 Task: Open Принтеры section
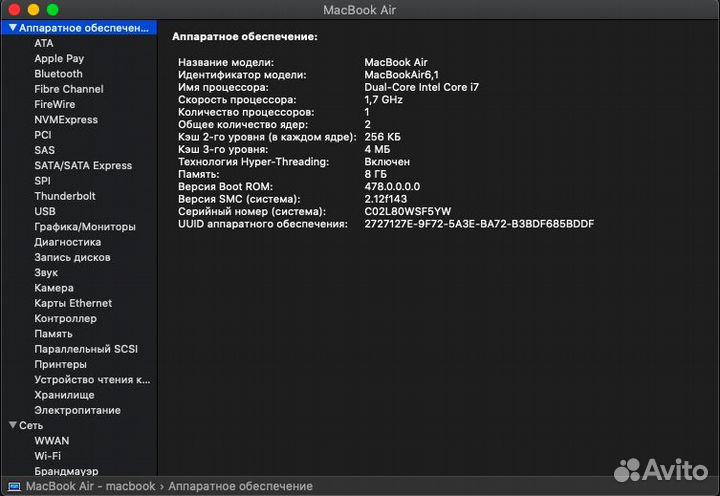60,364
